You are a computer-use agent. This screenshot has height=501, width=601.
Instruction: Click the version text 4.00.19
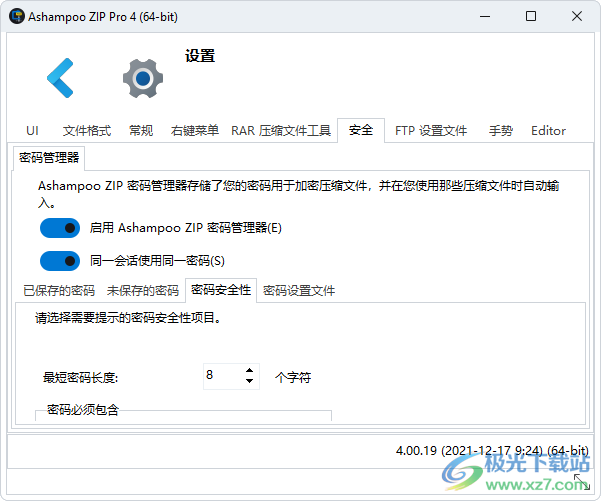(492, 450)
